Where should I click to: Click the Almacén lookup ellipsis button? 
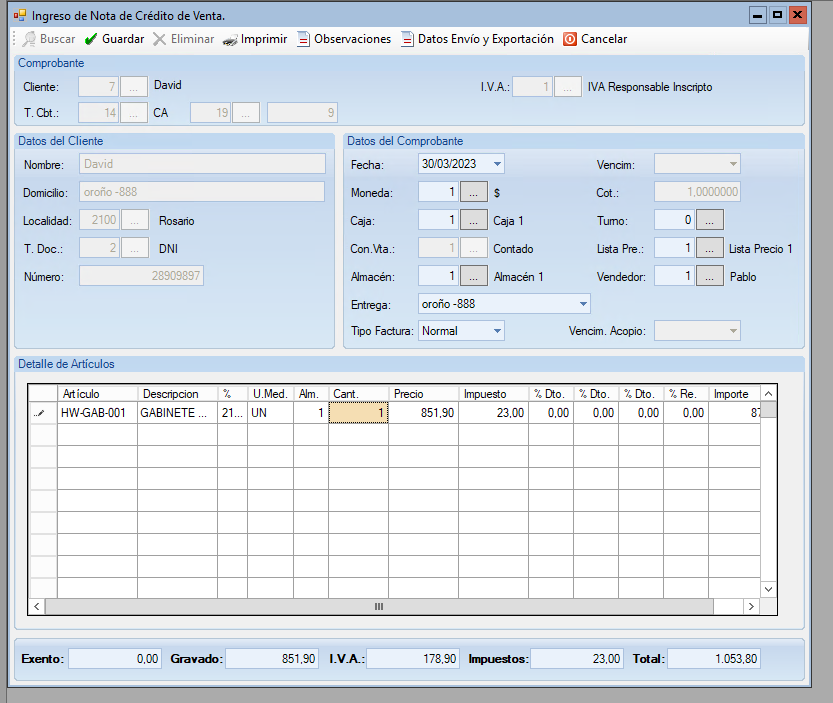[473, 276]
